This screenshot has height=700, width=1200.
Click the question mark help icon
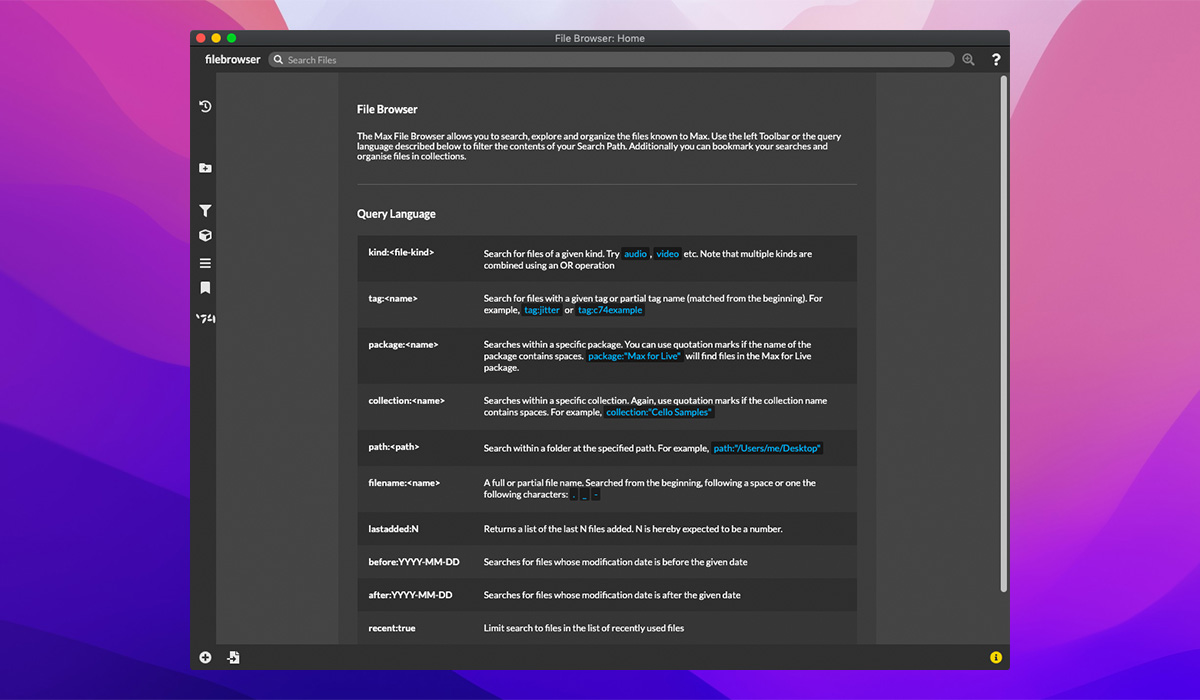(x=996, y=60)
